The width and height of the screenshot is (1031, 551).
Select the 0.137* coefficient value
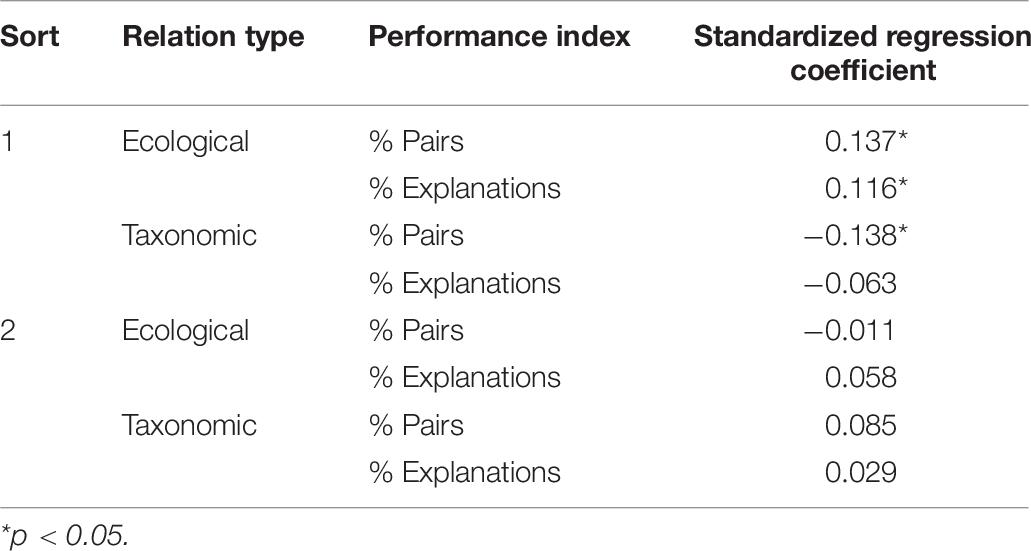pyautogui.click(x=867, y=141)
